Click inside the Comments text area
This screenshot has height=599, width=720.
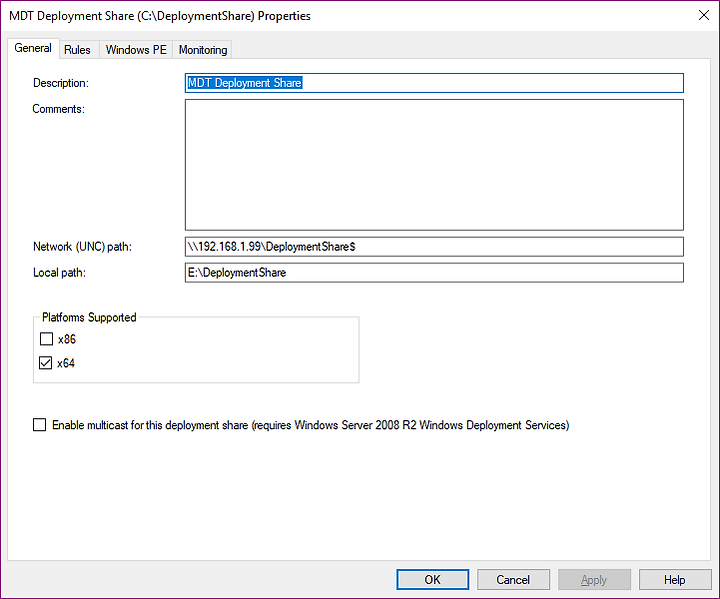(434, 165)
